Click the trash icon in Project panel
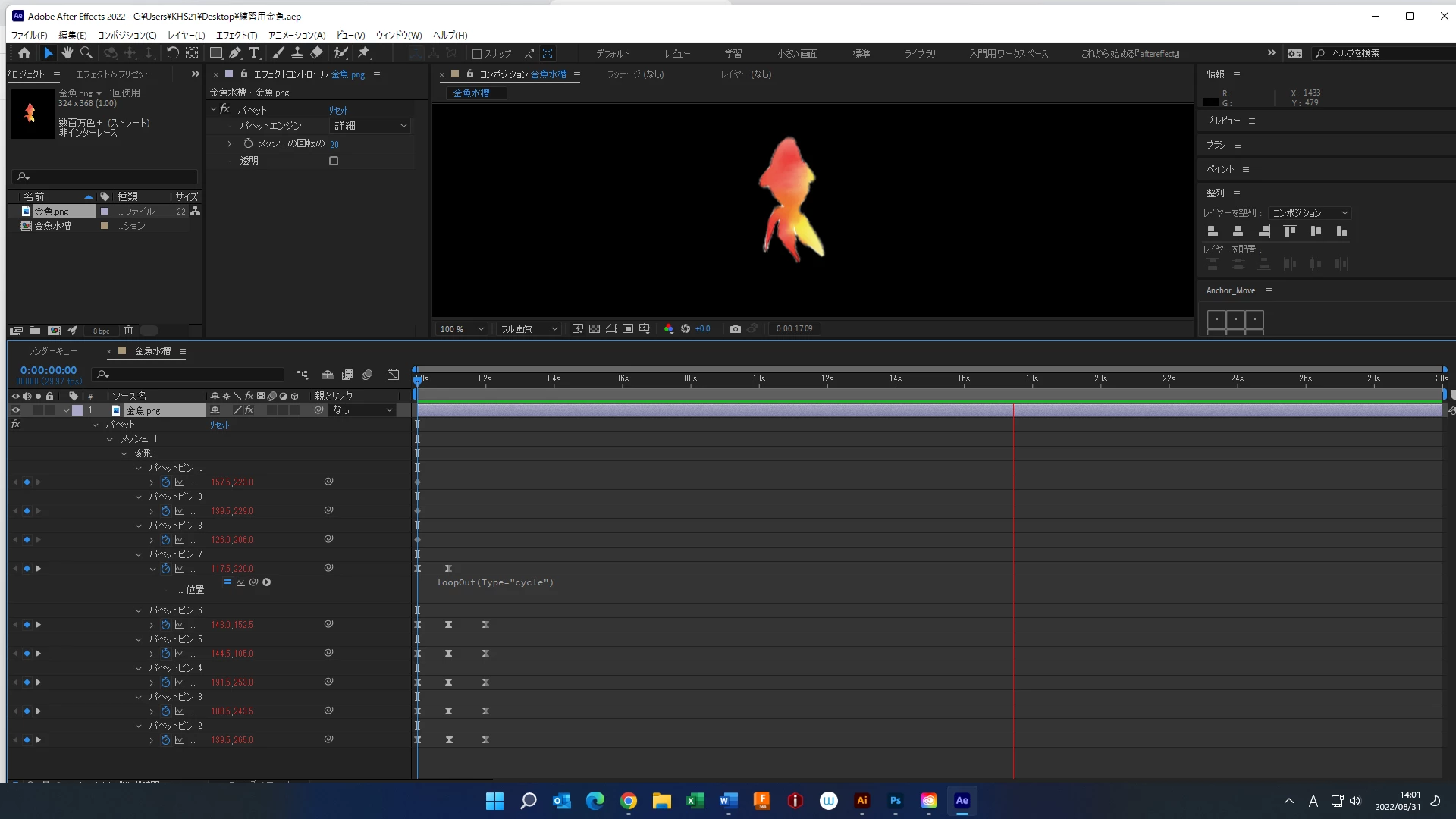Image resolution: width=1456 pixels, height=819 pixels. 128,331
